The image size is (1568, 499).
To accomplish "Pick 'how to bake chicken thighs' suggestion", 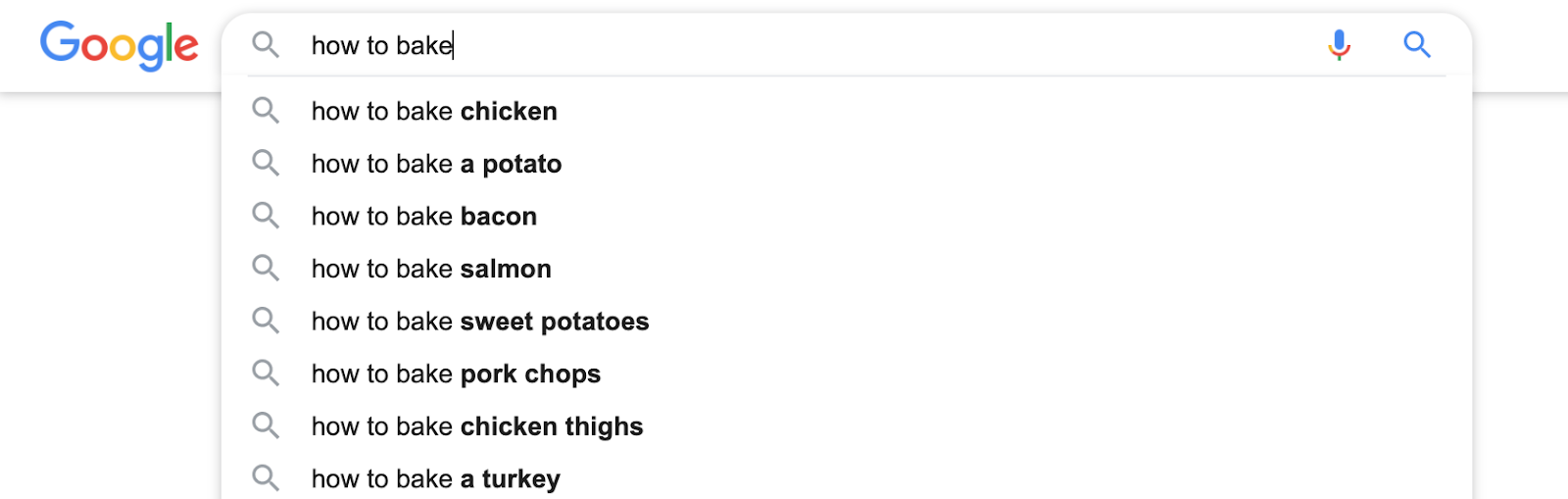I will click(847, 426).
